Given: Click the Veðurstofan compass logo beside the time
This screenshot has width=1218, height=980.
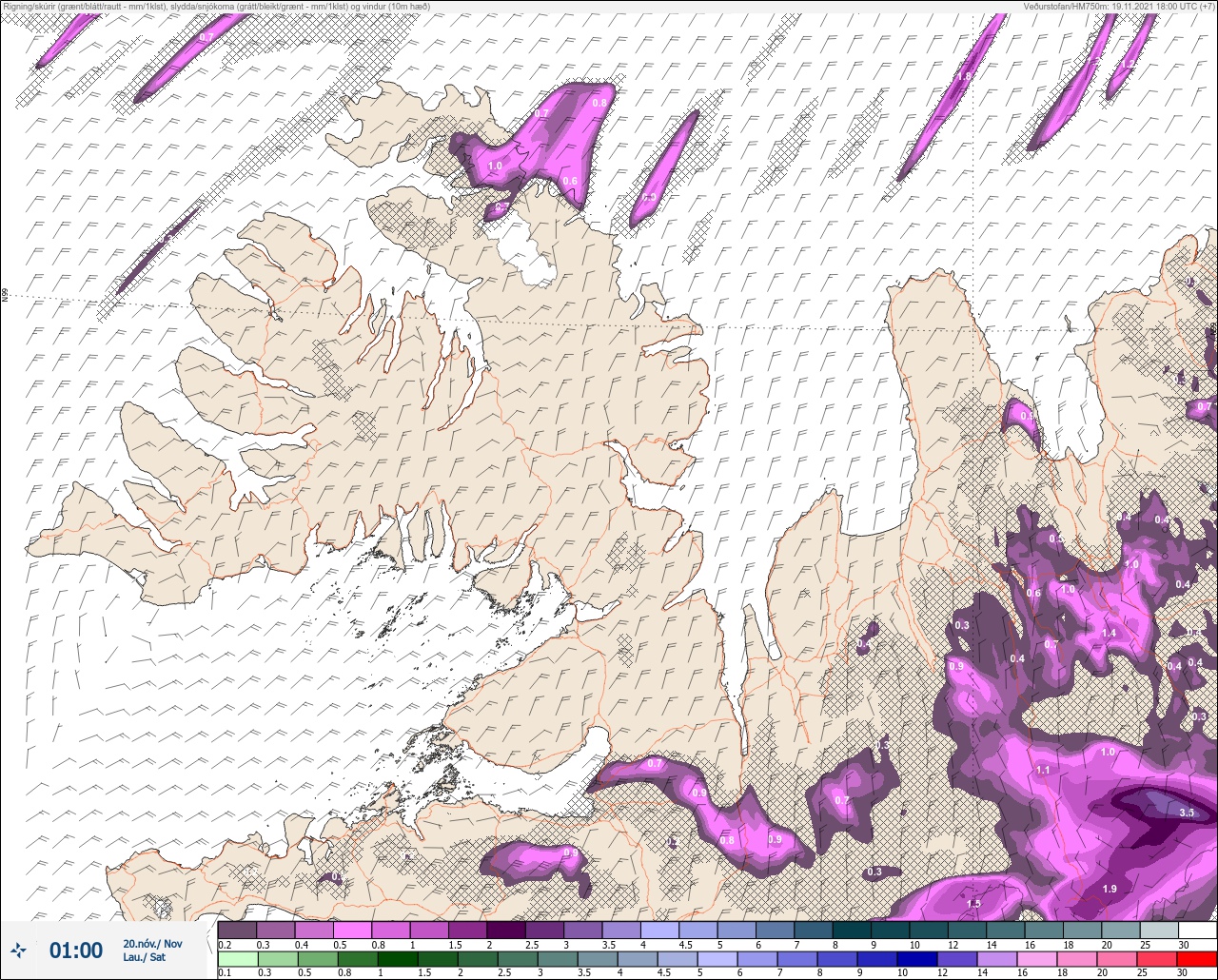Looking at the screenshot, I should pos(19,951).
